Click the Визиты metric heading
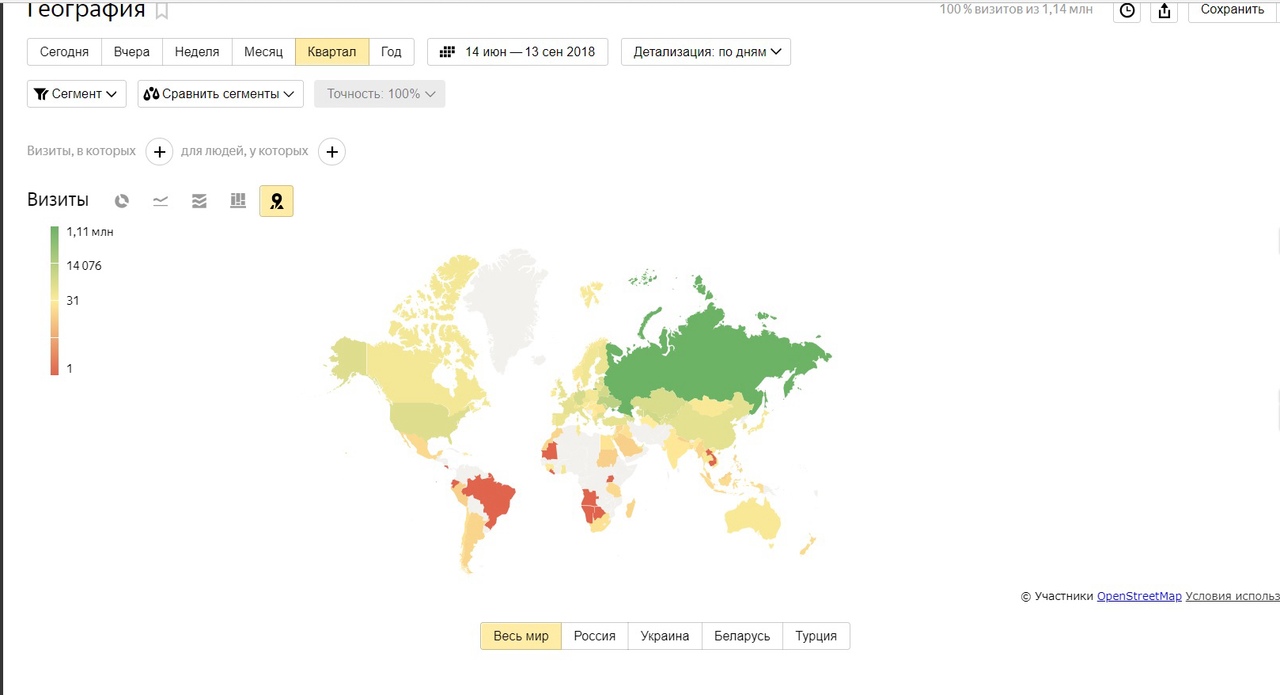 [58, 200]
